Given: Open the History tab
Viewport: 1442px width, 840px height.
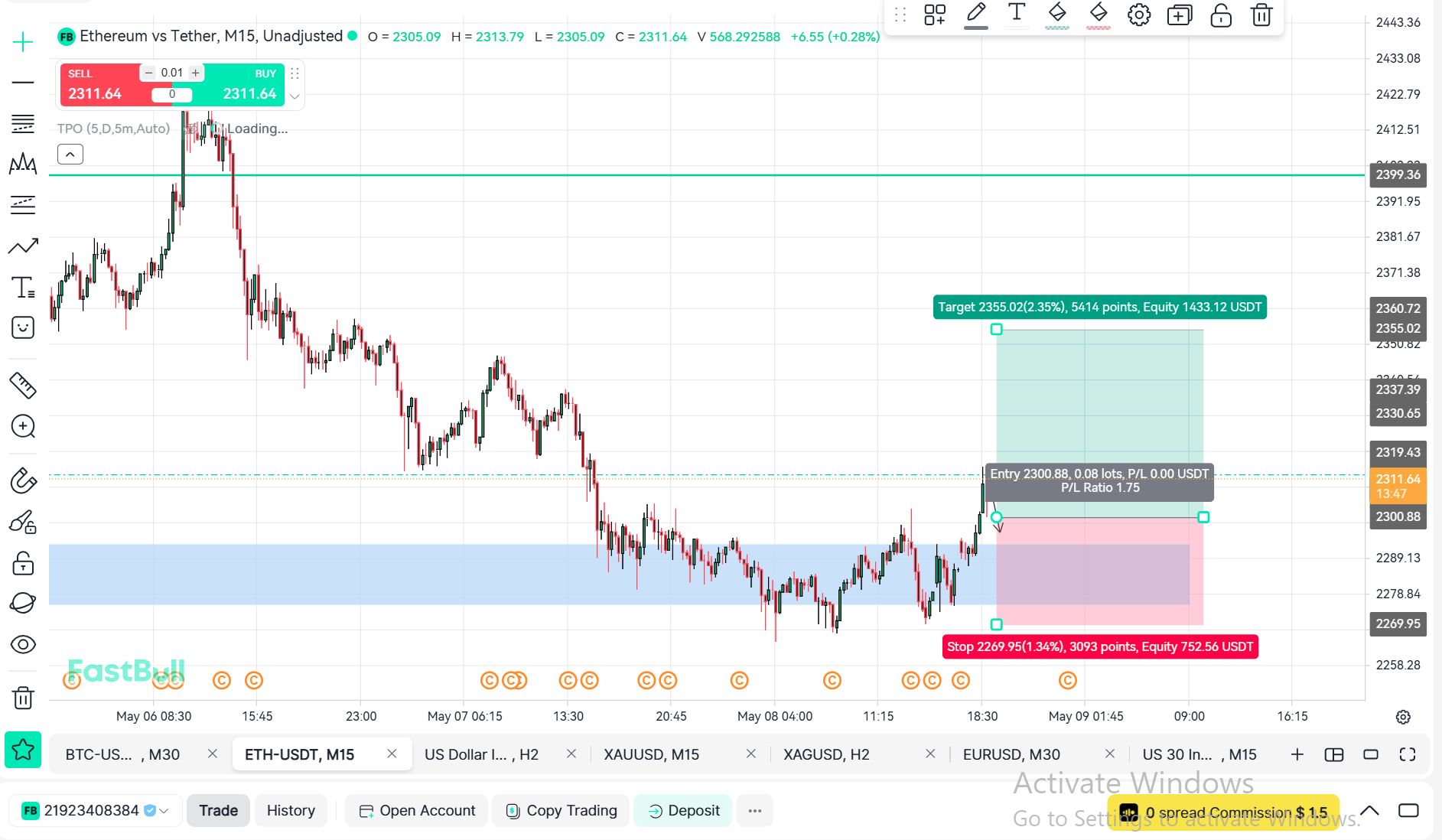Looking at the screenshot, I should tap(291, 810).
